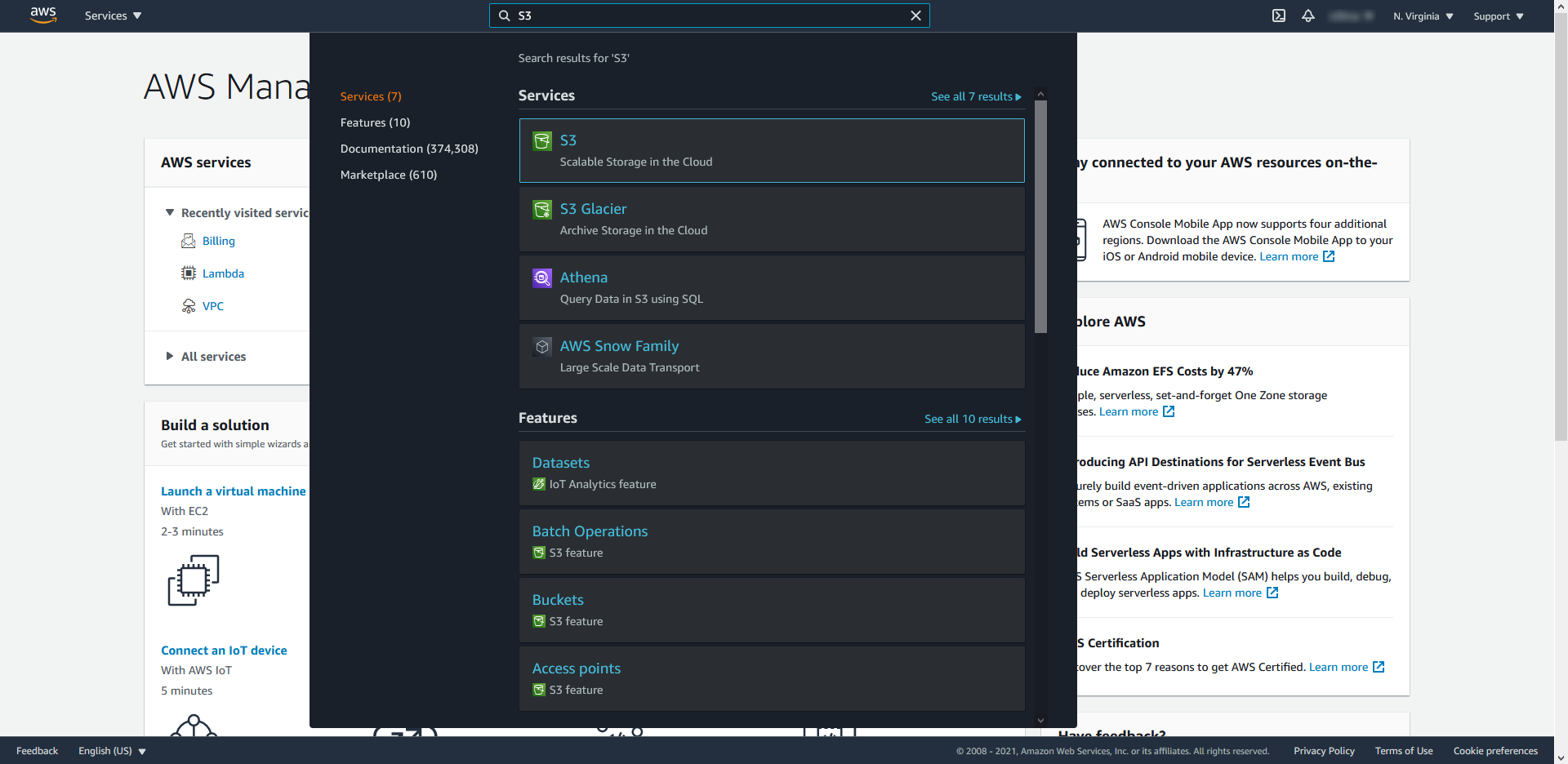Viewport: 1568px width, 764px height.
Task: Click the Lambda chip icon
Action: coord(189,273)
